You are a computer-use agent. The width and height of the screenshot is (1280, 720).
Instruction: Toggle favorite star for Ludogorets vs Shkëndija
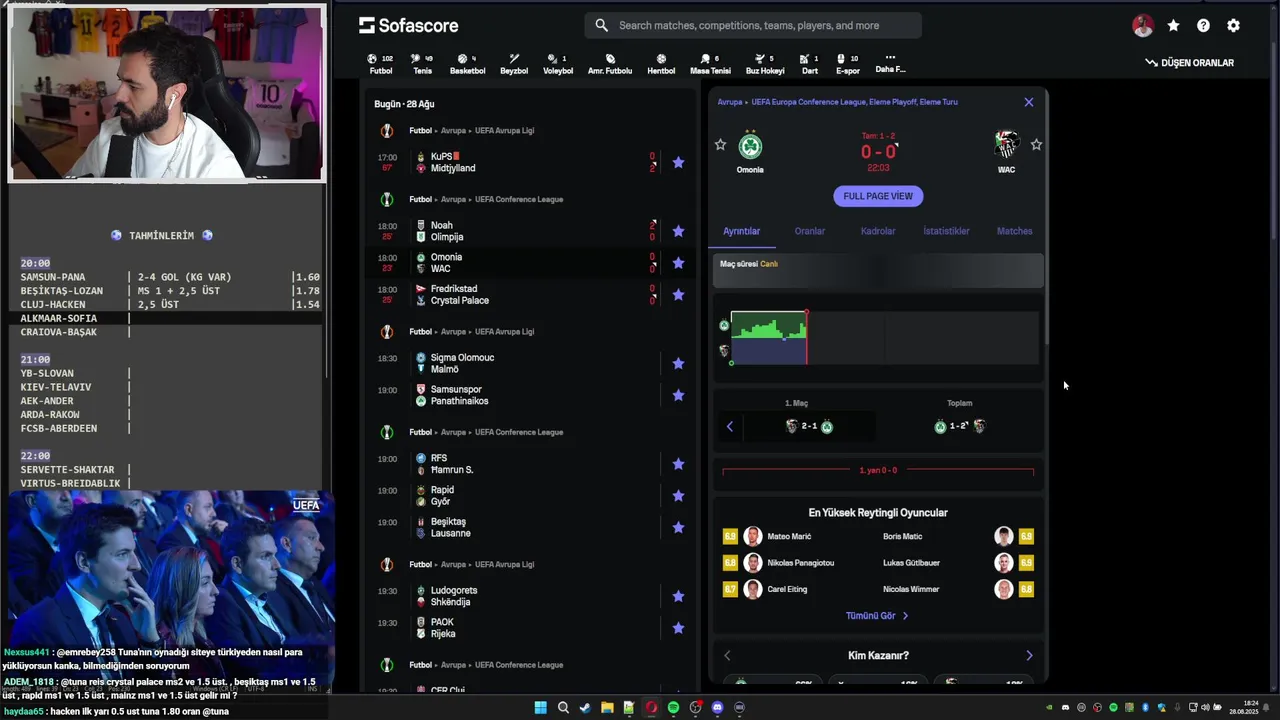pyautogui.click(x=678, y=596)
